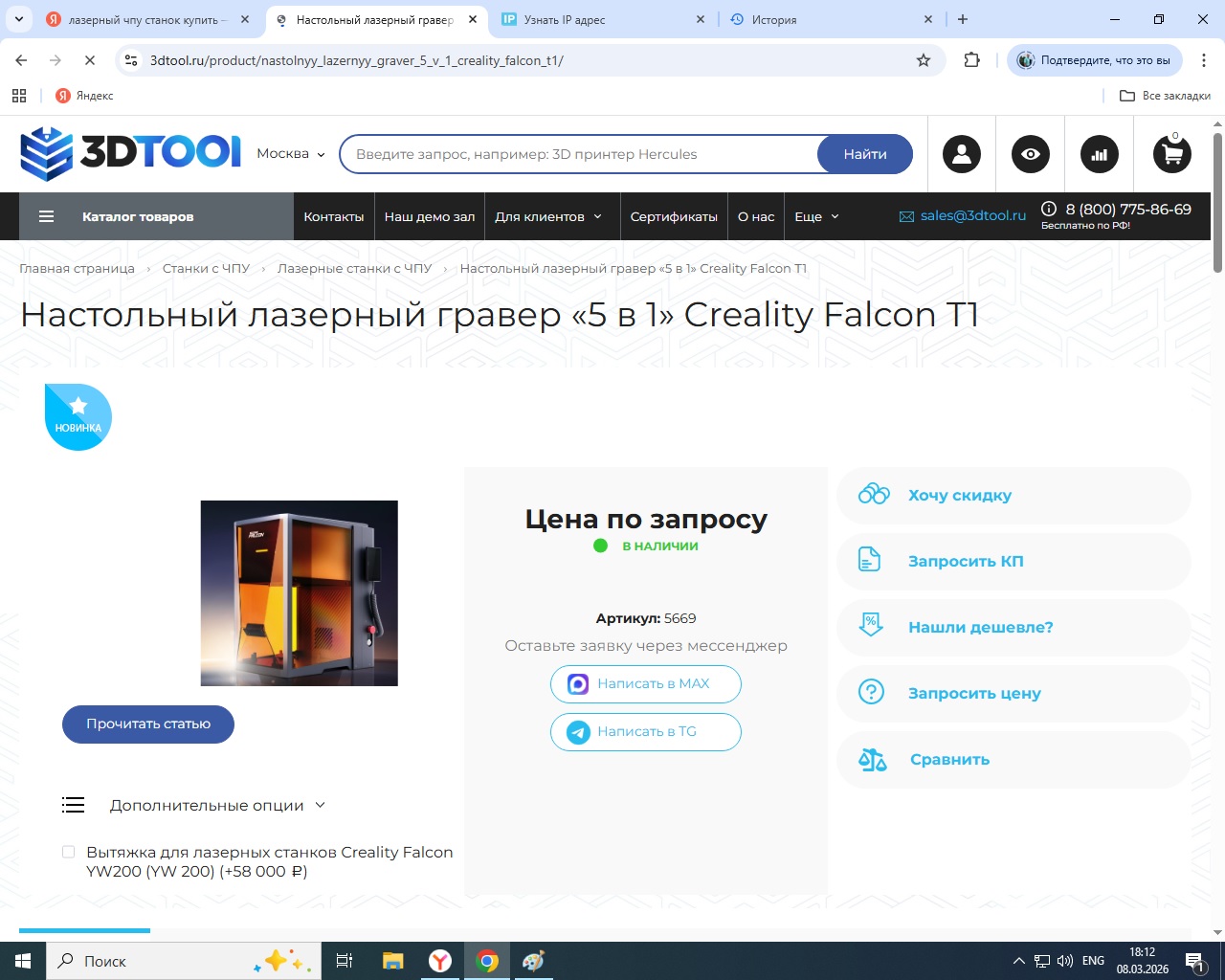
Task: Bookmark this page with the star icon
Action: tap(924, 60)
